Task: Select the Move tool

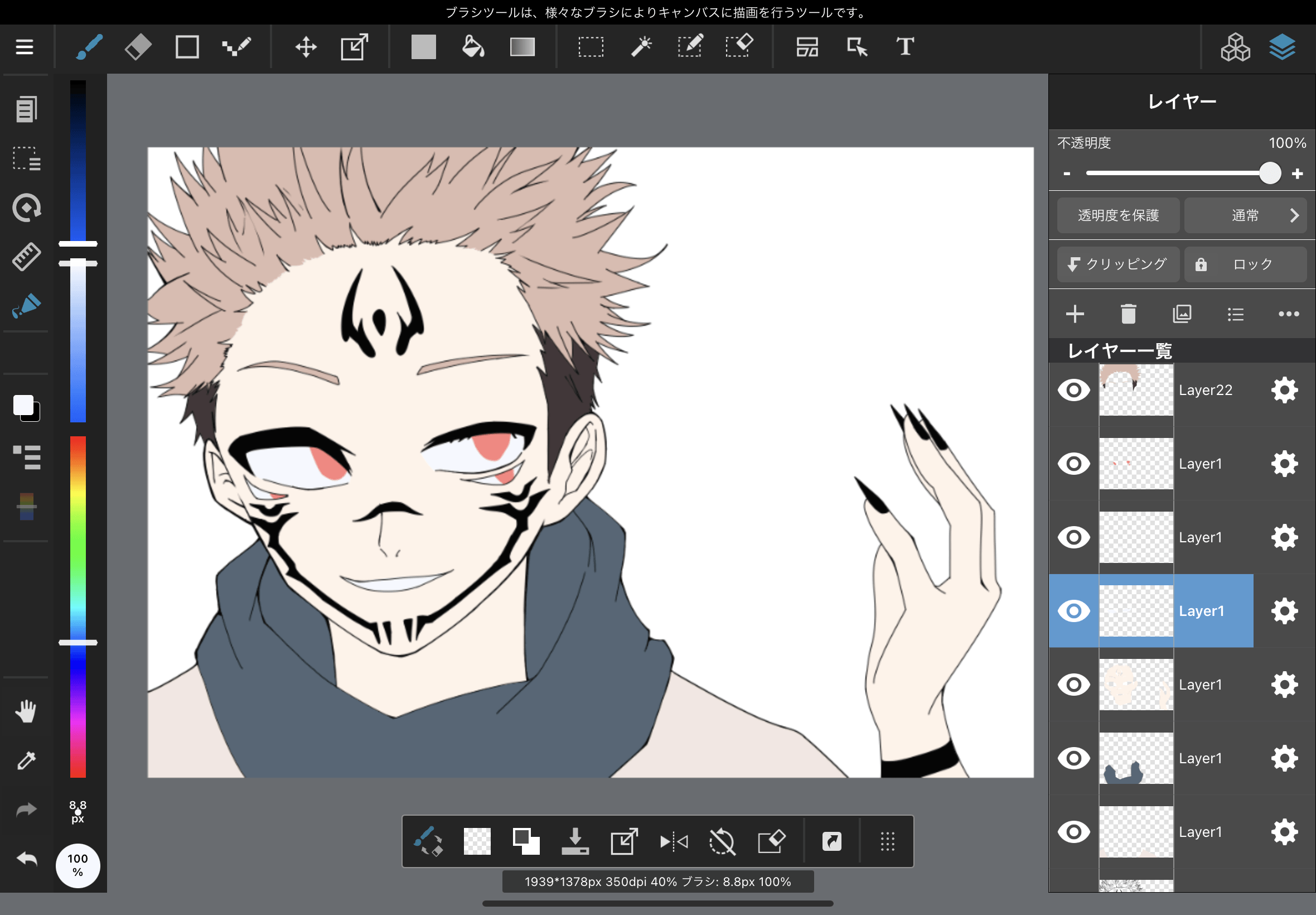Action: pos(306,46)
